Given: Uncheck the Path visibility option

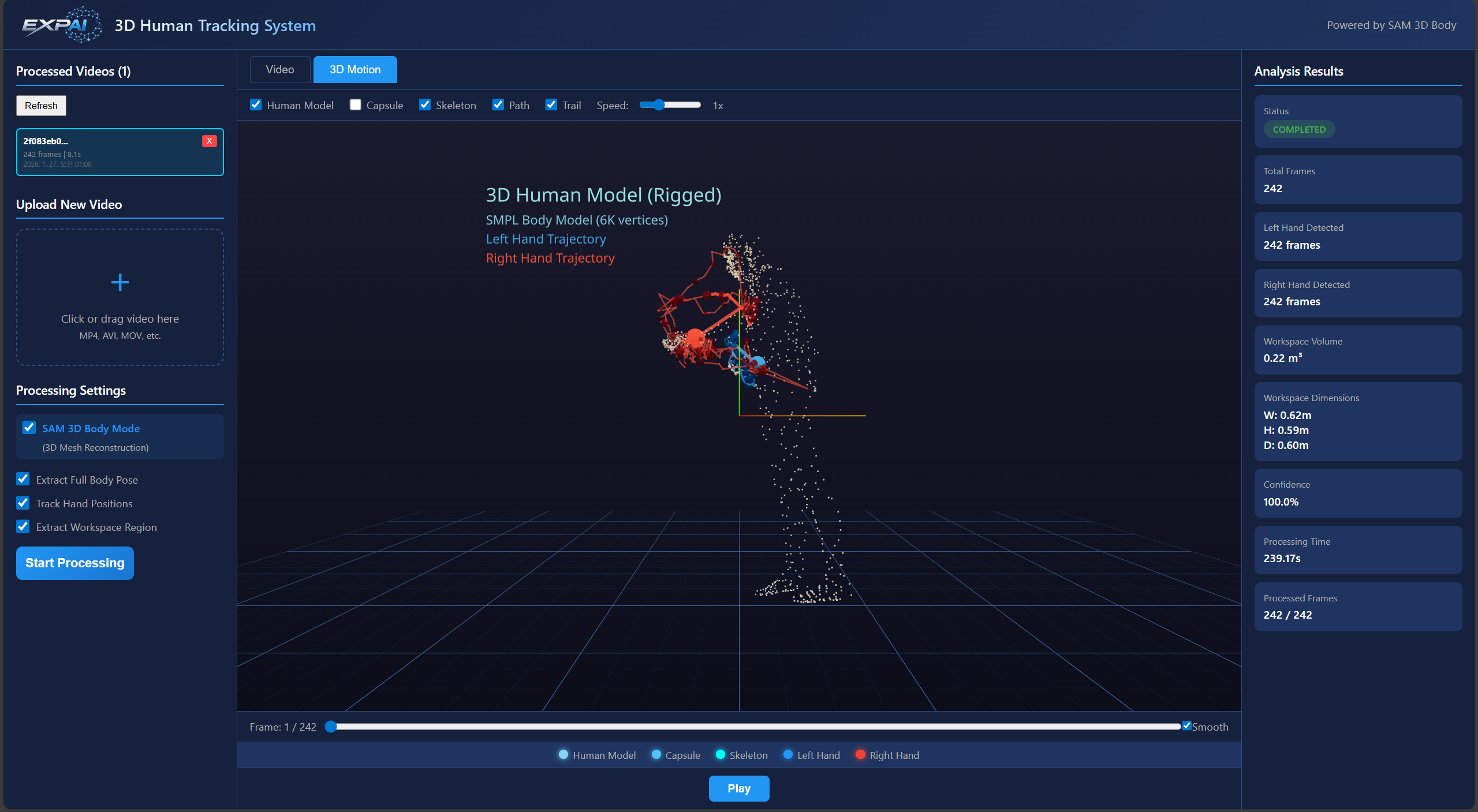Looking at the screenshot, I should (498, 104).
